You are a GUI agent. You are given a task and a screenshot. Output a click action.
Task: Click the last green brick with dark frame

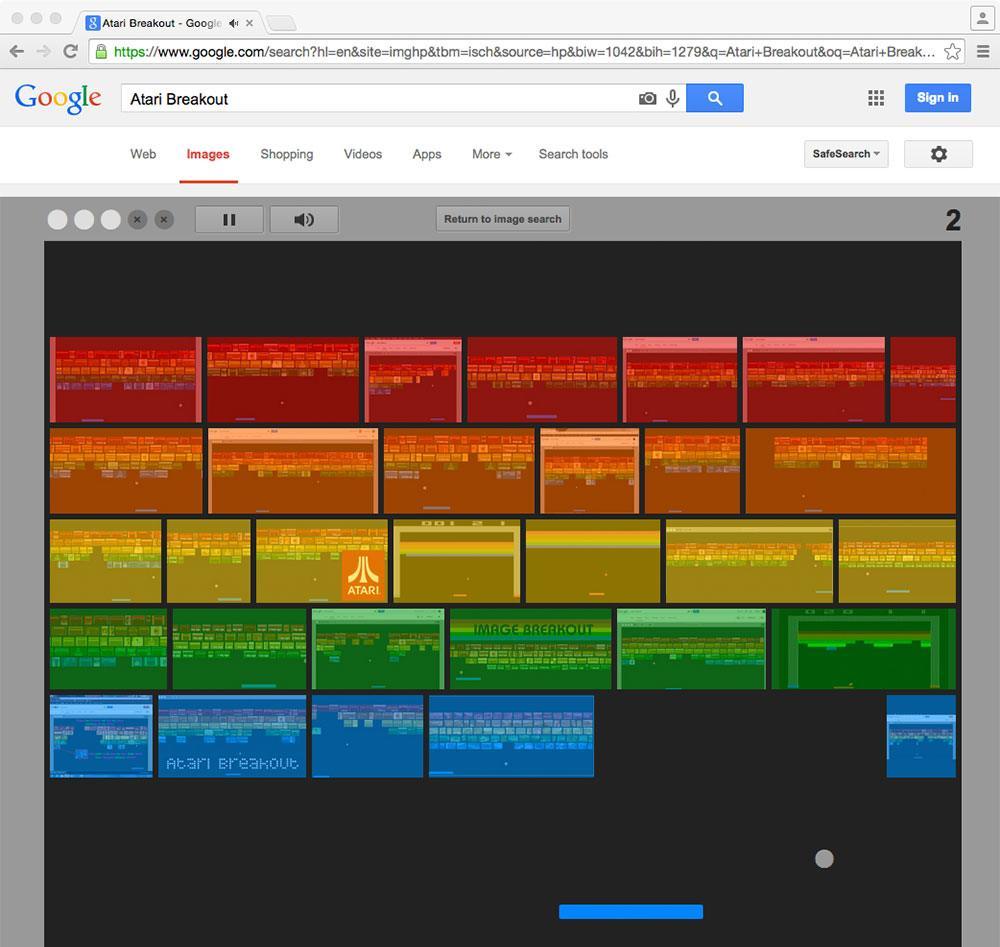(864, 649)
